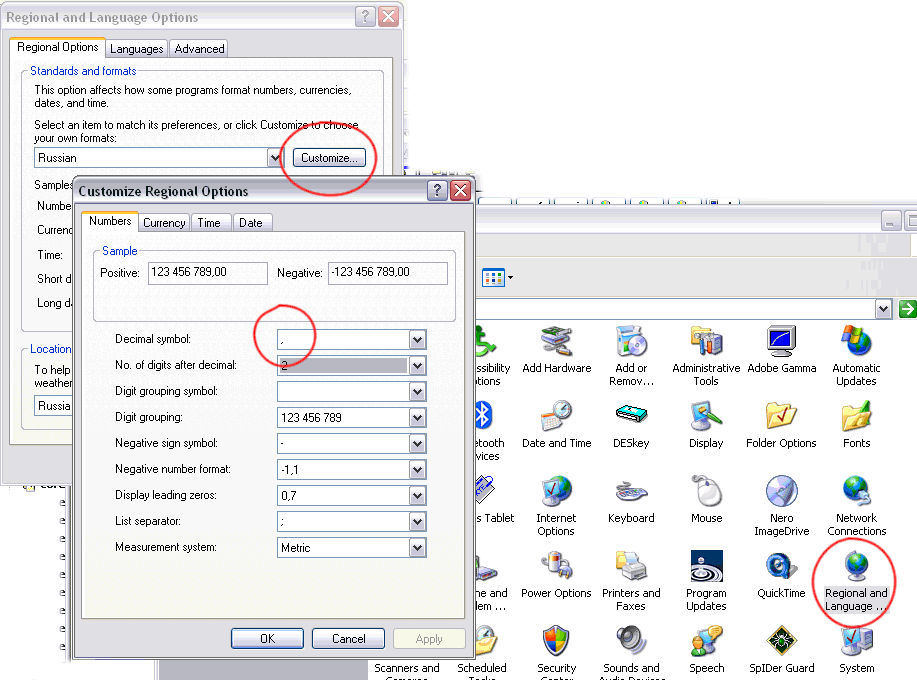This screenshot has width=917, height=680.
Task: Open Fonts folder icon
Action: click(x=856, y=416)
